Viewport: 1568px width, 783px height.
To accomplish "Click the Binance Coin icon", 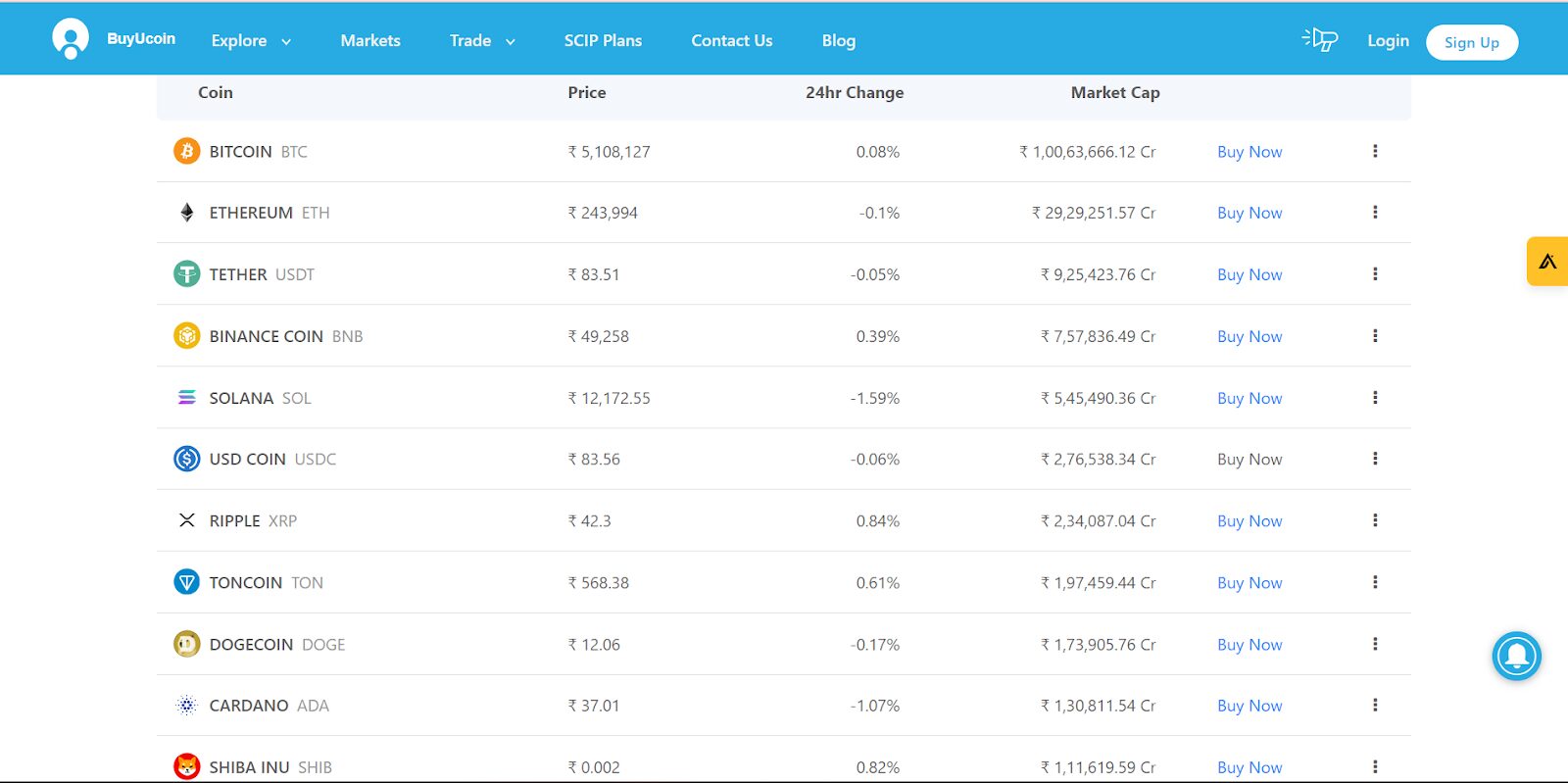I will click(x=186, y=336).
